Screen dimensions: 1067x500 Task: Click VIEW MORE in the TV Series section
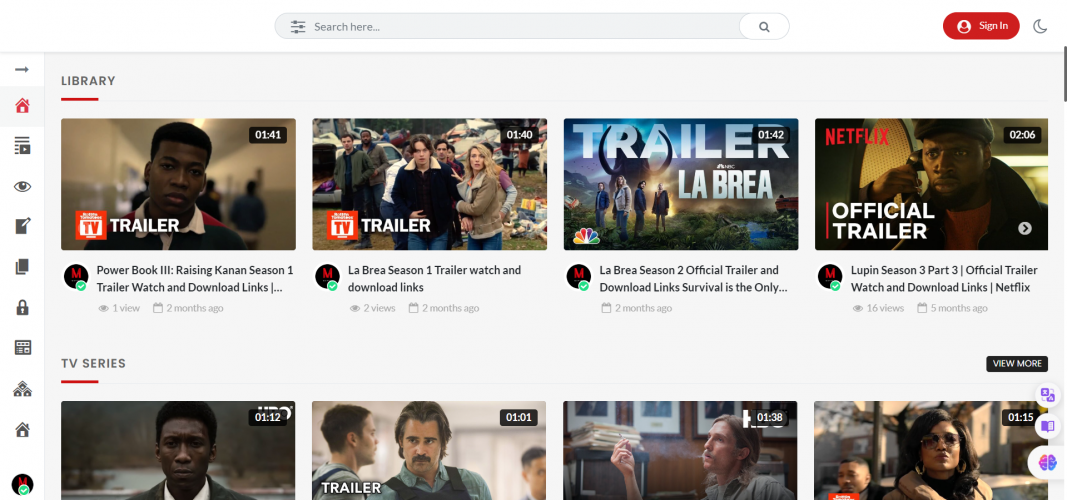(1017, 363)
